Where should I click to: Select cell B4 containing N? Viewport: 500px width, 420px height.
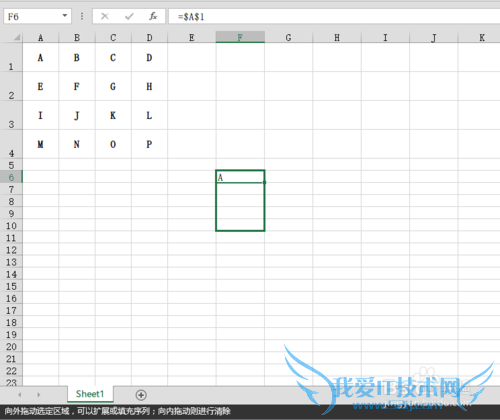tap(77, 144)
